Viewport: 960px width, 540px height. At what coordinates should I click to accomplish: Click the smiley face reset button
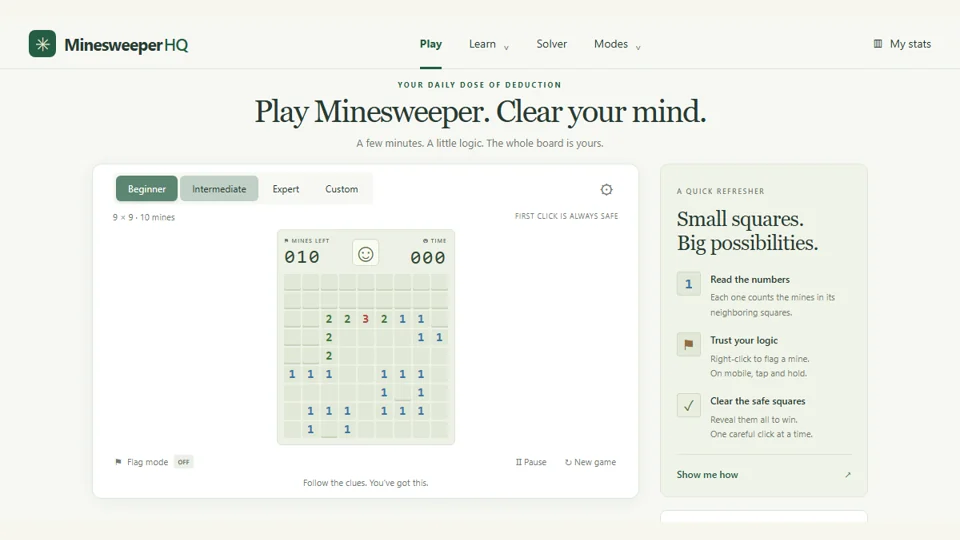point(366,253)
